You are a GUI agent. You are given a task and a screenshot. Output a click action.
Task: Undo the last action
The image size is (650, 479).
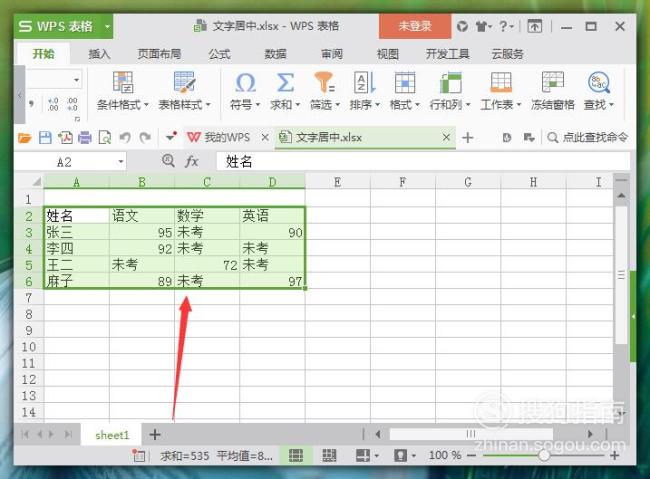[x=125, y=137]
